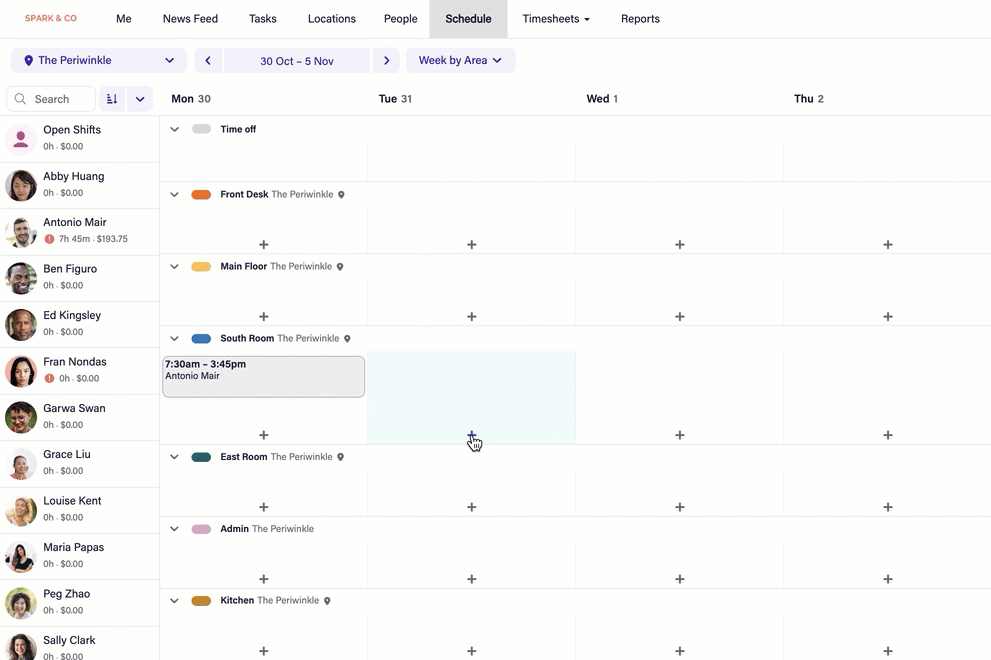Open the Week by Area view dropdown
The width and height of the screenshot is (991, 660).
pyautogui.click(x=460, y=61)
